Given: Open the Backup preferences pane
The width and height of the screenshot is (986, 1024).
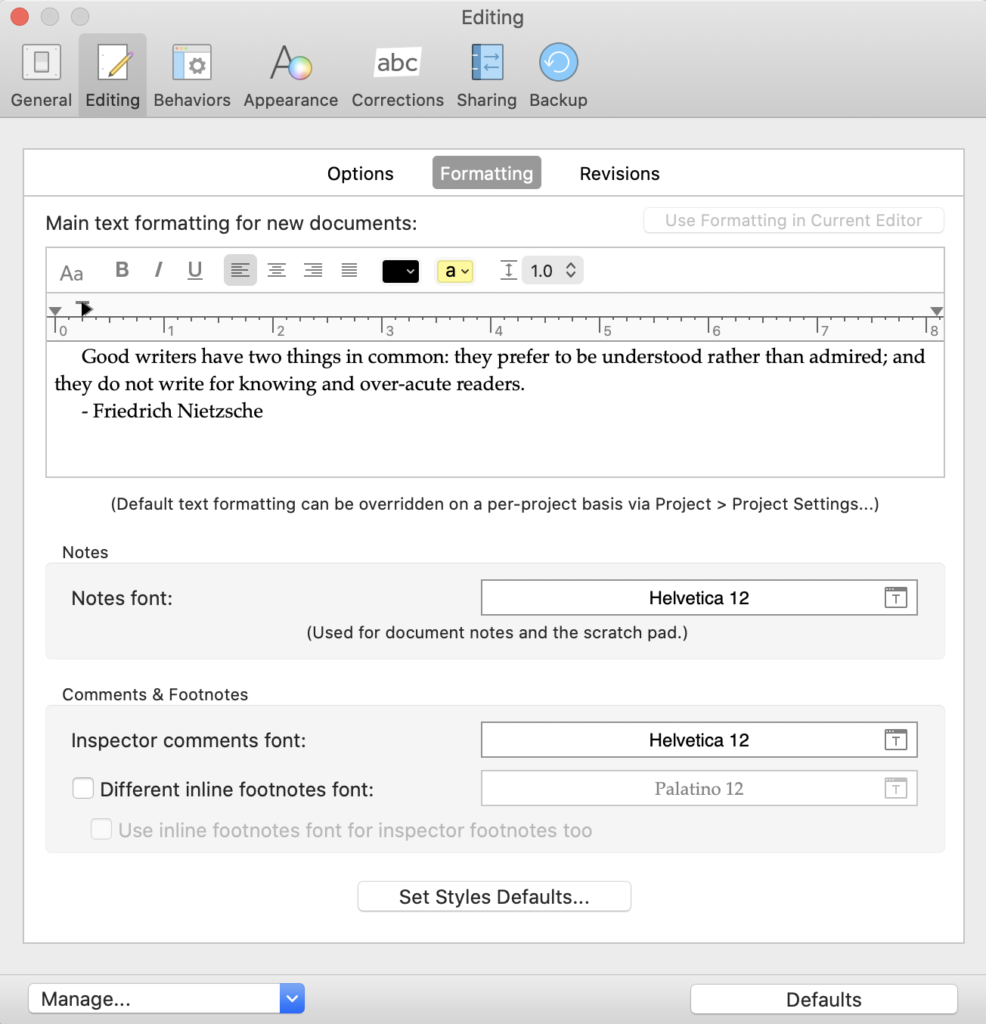Looking at the screenshot, I should 557,74.
